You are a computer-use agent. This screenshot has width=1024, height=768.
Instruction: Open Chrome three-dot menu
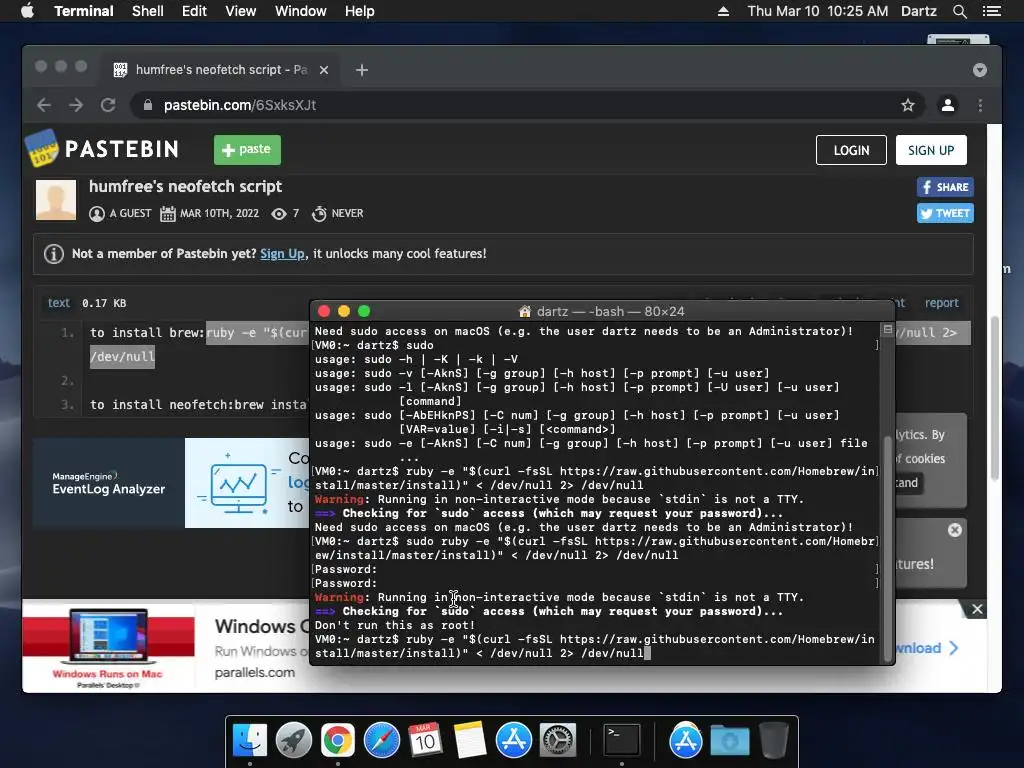pyautogui.click(x=980, y=105)
